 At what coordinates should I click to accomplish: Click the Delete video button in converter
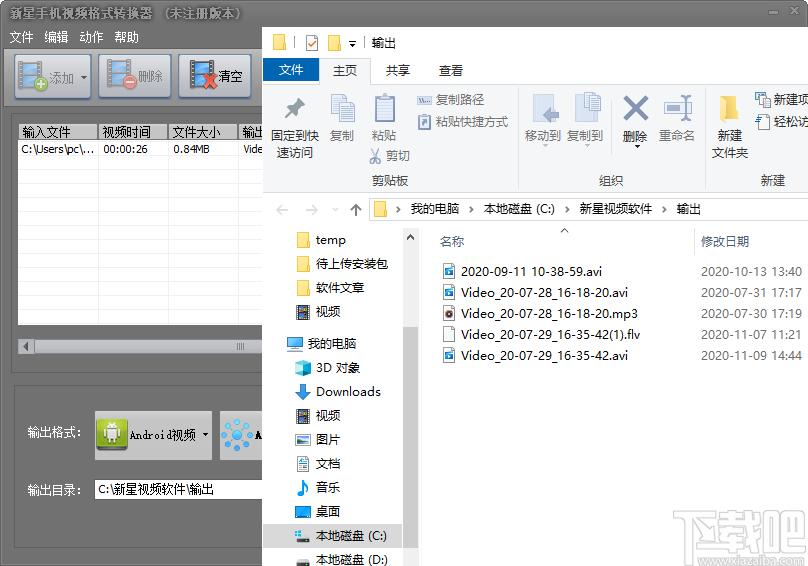pyautogui.click(x=134, y=76)
